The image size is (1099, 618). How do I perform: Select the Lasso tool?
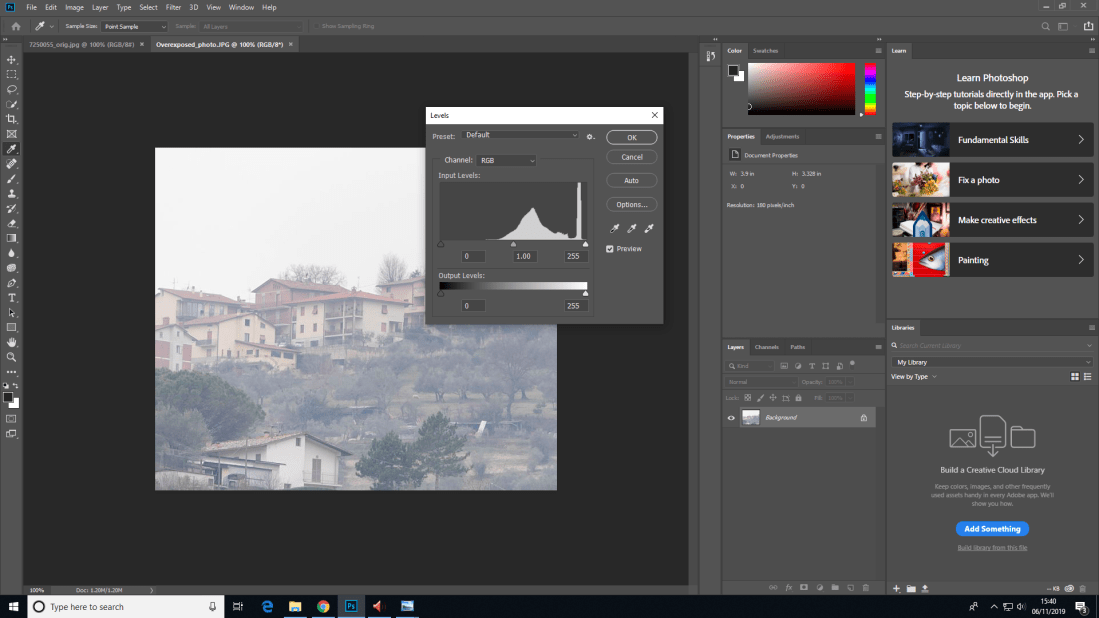click(x=12, y=89)
